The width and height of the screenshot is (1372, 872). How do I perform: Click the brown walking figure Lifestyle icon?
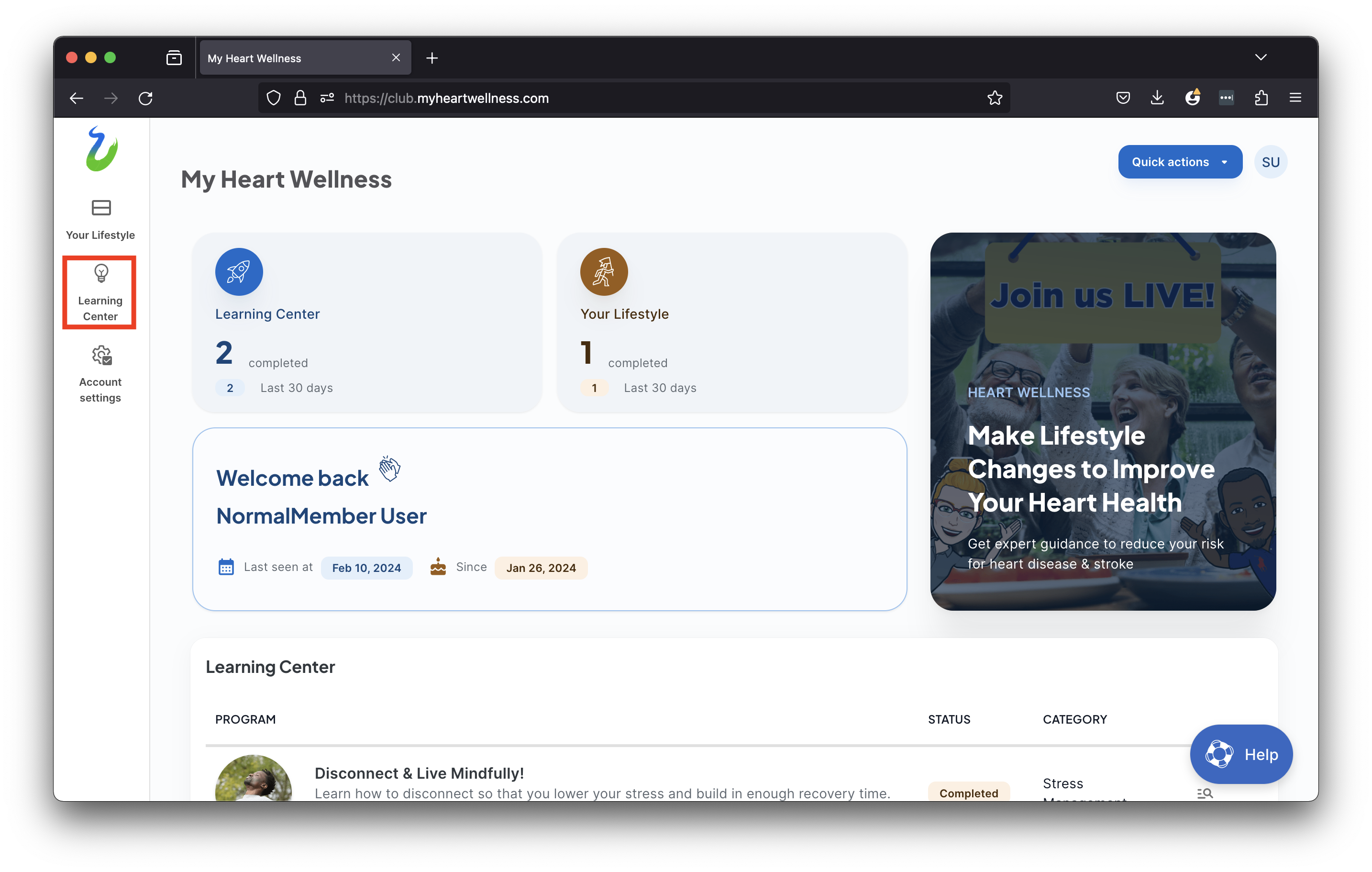tap(603, 272)
